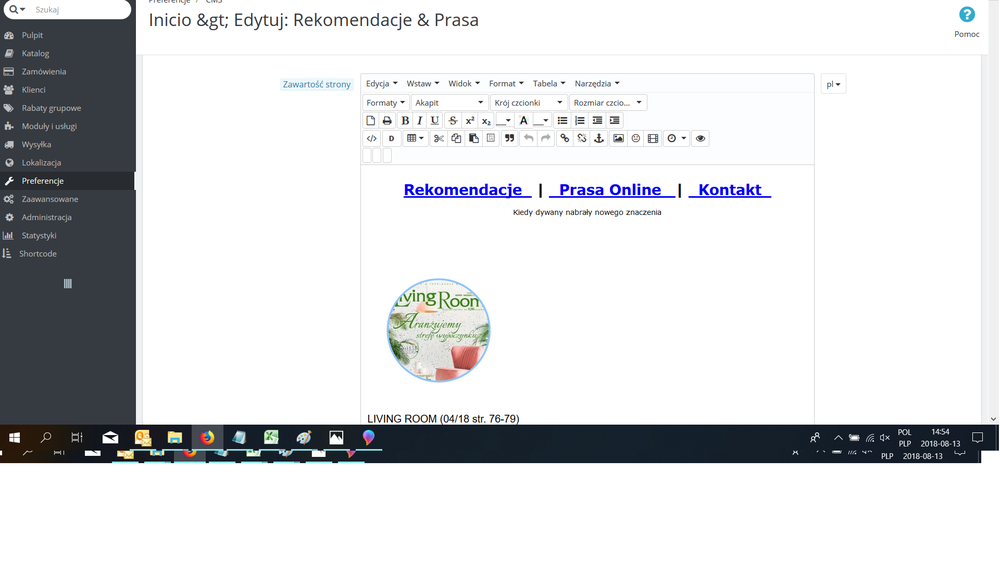Screen dimensions: 1000x562
Task: Click the D toolbar button
Action: (391, 138)
